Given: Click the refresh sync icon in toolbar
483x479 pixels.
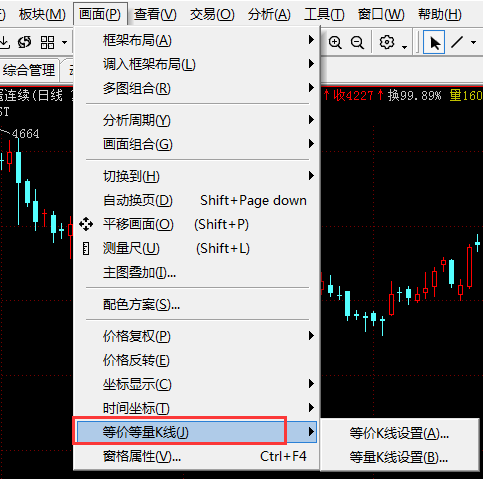Looking at the screenshot, I should (x=25, y=42).
